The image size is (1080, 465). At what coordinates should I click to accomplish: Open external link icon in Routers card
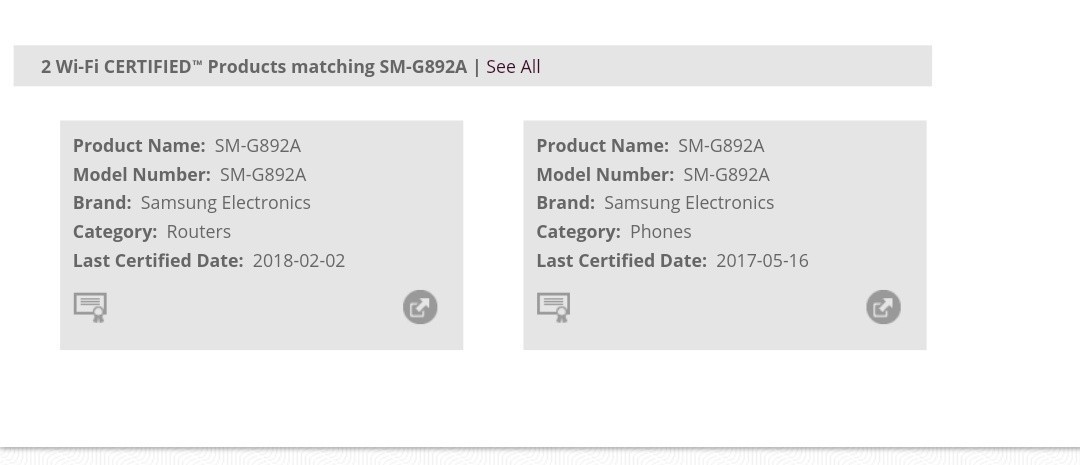pos(420,307)
